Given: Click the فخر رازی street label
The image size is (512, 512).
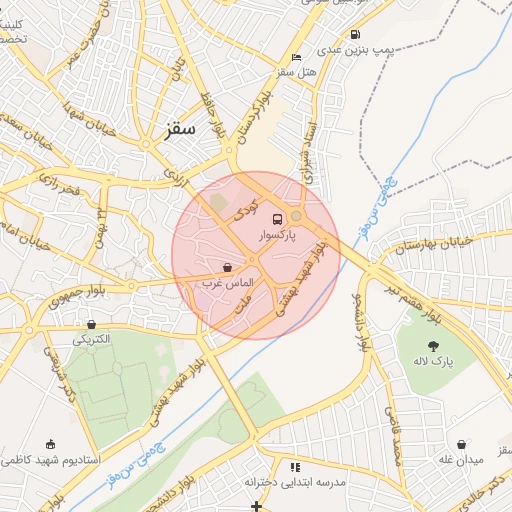Looking at the screenshot, I should pyautogui.click(x=60, y=185).
